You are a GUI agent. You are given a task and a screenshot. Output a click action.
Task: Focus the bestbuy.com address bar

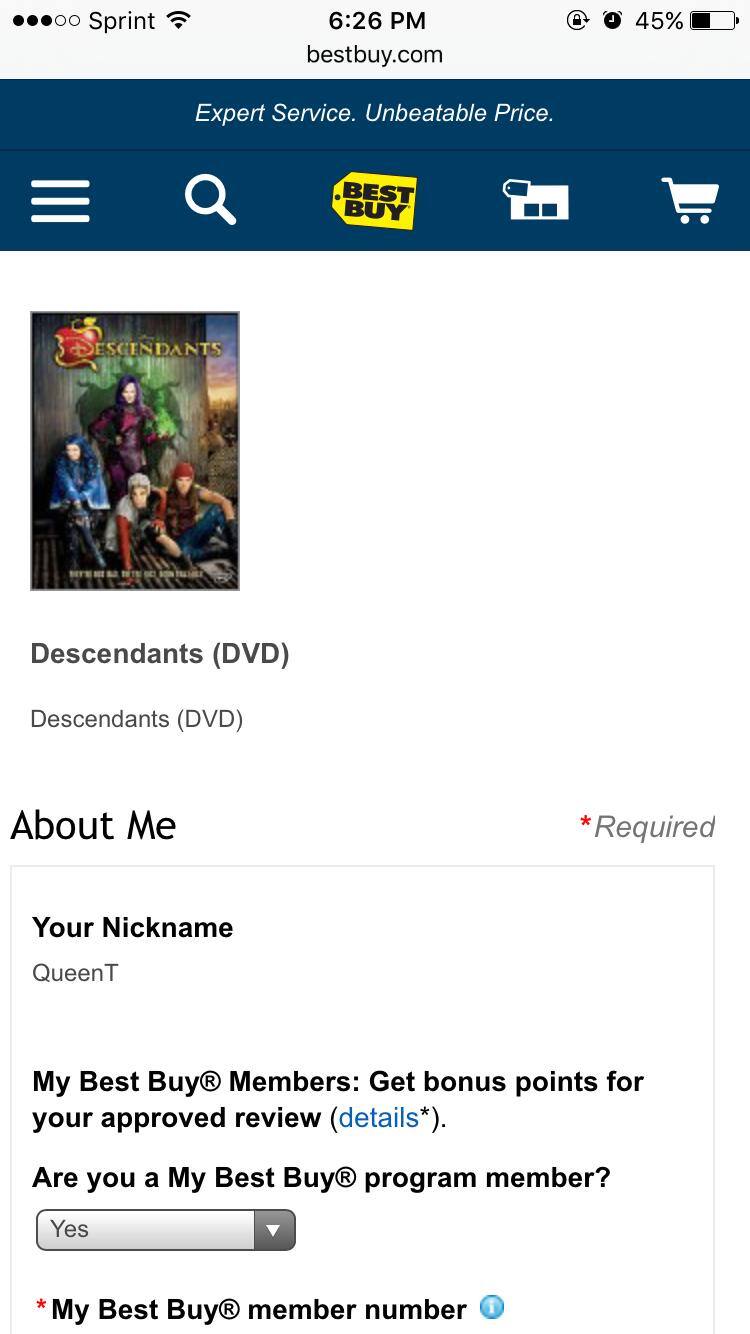tap(375, 54)
